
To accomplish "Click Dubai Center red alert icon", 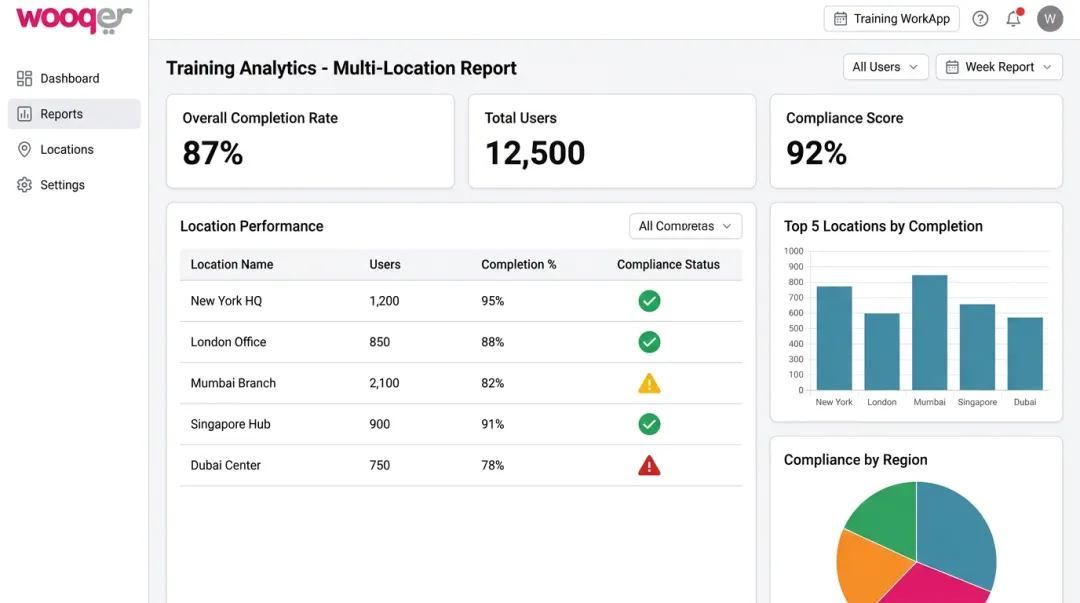I will (649, 466).
